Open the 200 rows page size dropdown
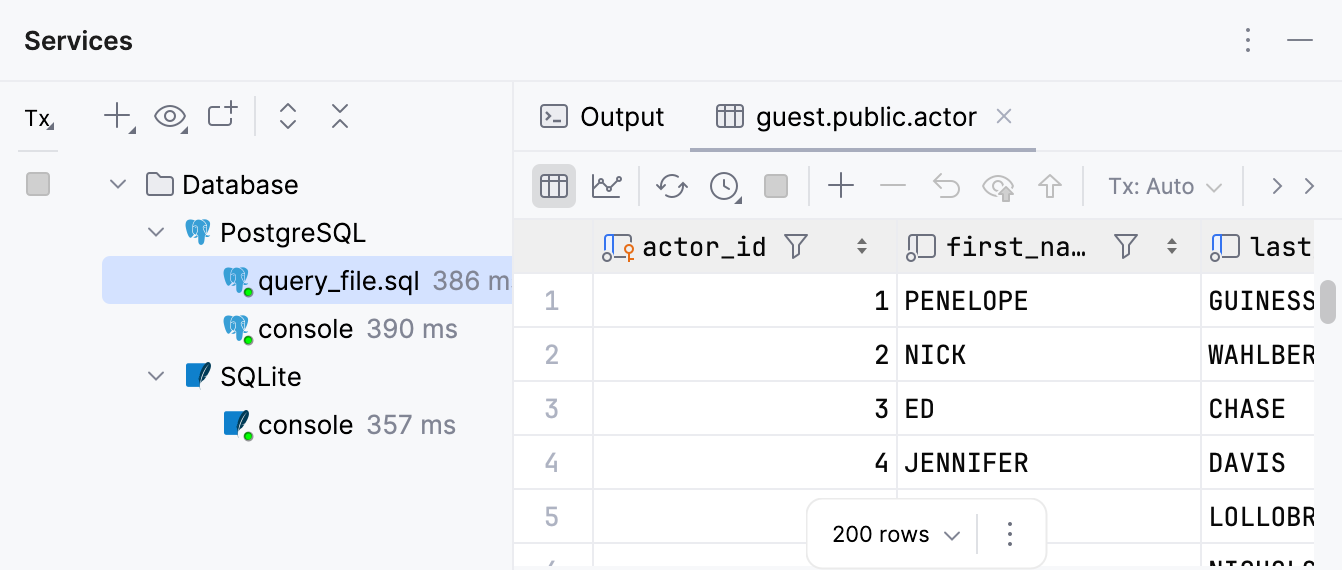 [896, 535]
